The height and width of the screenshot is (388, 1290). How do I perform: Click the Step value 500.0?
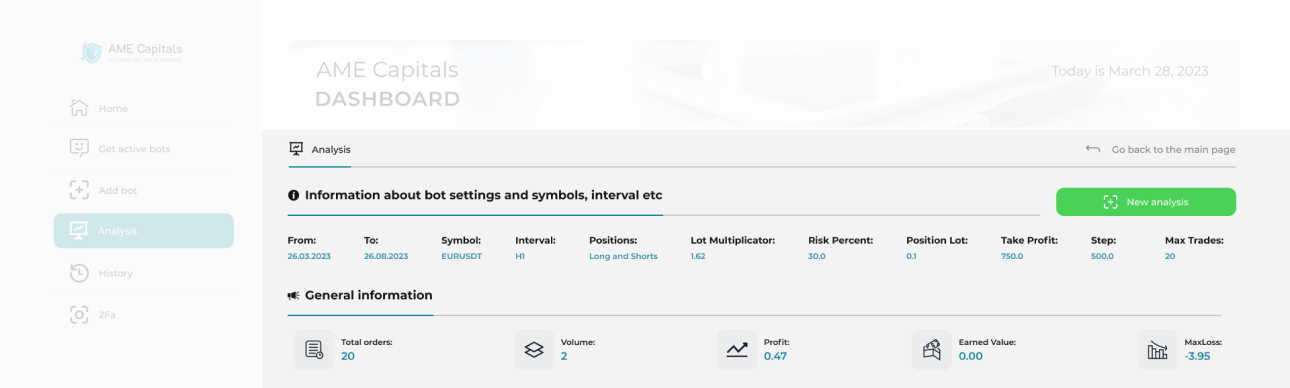pos(1102,256)
